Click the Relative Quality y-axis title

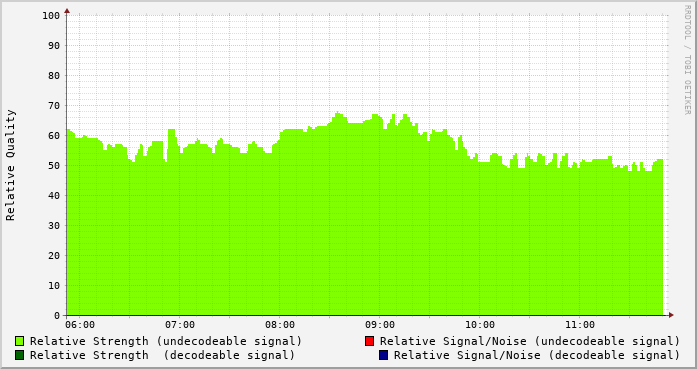pyautogui.click(x=11, y=165)
